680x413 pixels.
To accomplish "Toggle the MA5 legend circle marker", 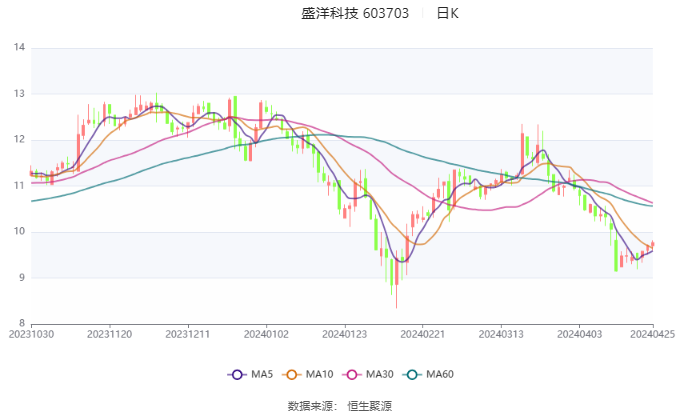I will tap(237, 374).
